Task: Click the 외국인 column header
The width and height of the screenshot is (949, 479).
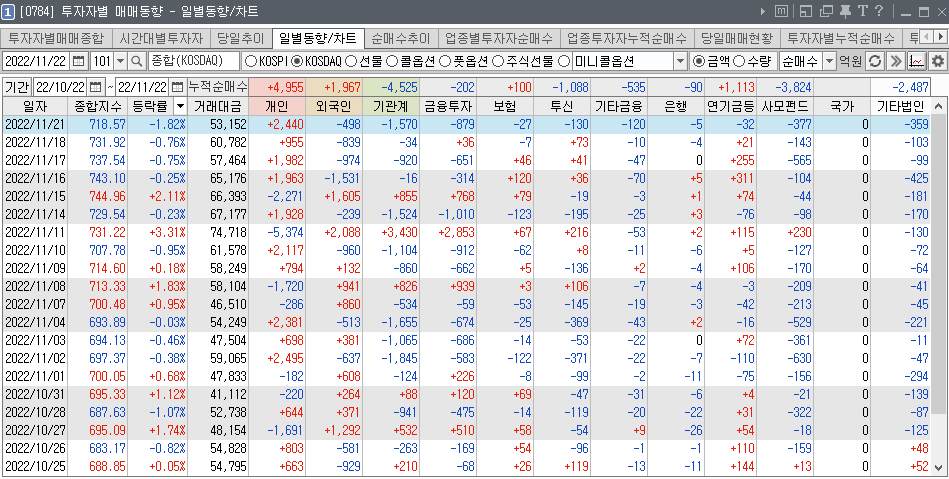Action: [x=337, y=105]
